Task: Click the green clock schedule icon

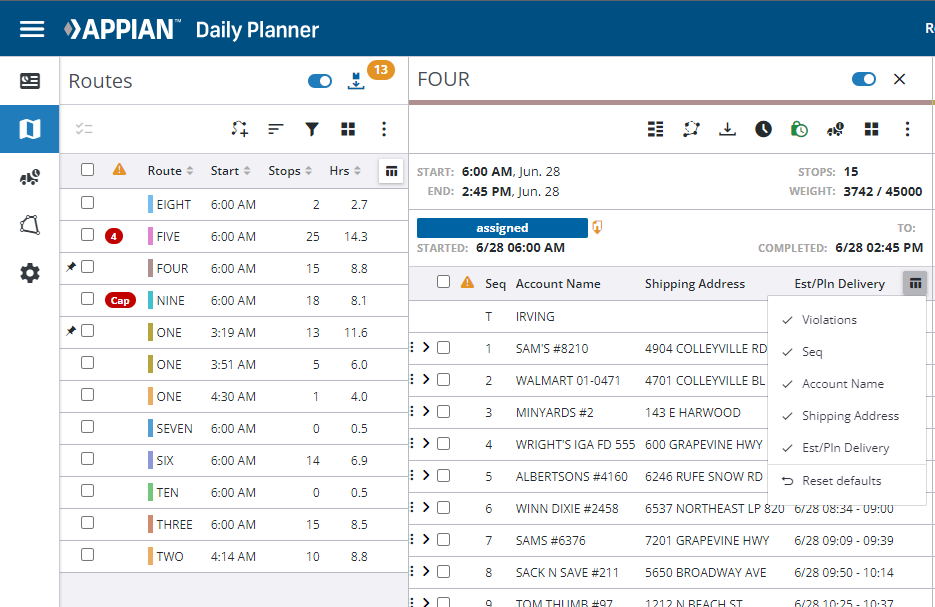Action: click(799, 129)
